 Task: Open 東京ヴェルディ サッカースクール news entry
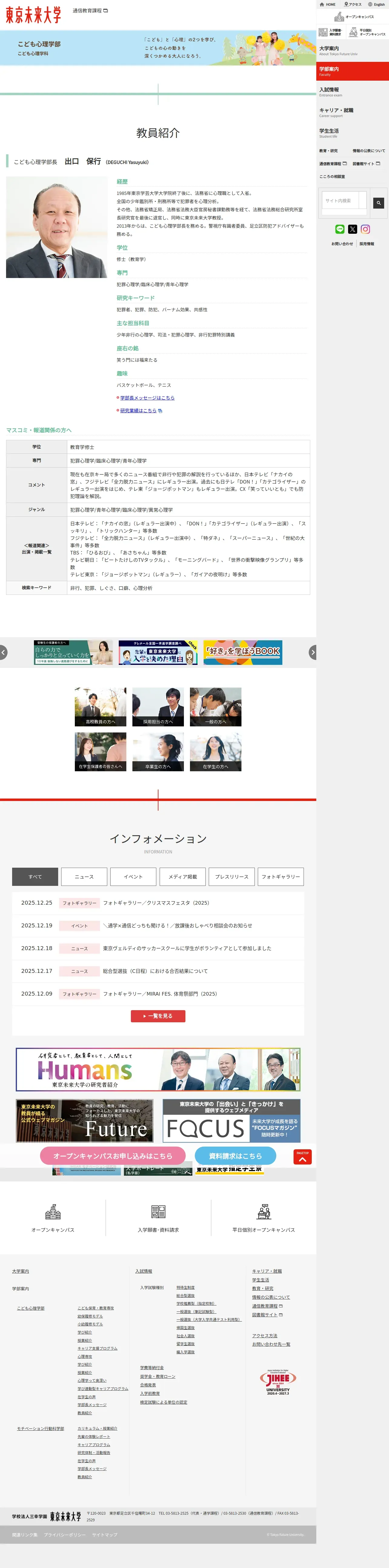(187, 948)
